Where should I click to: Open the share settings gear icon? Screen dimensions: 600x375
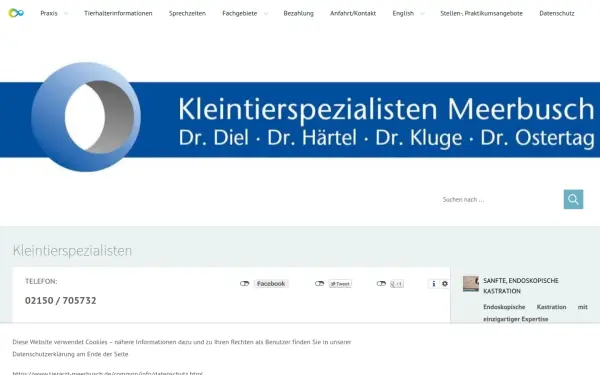444,284
